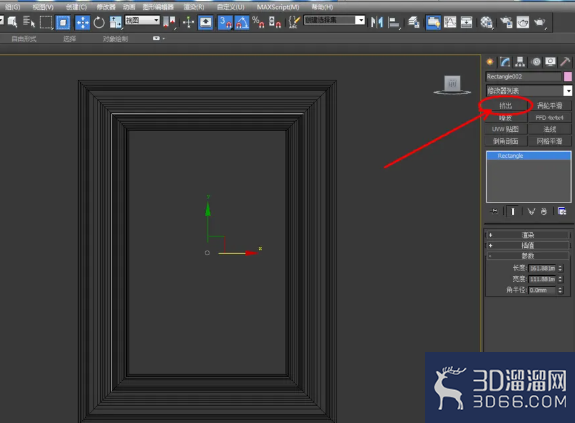Image resolution: width=575 pixels, height=423 pixels.
Task: Open the Customize (U) menu
Action: [231, 7]
